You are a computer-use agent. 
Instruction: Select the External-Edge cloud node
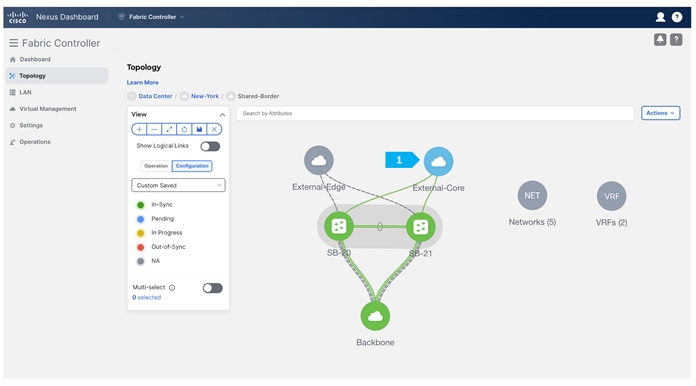coord(319,160)
